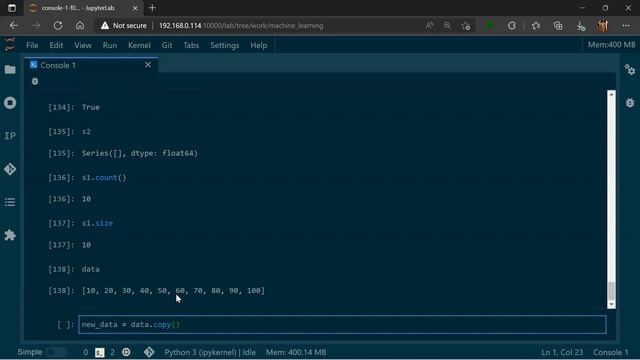This screenshot has height=360, width=640.
Task: Open the Git sidebar panel
Action: point(10,169)
